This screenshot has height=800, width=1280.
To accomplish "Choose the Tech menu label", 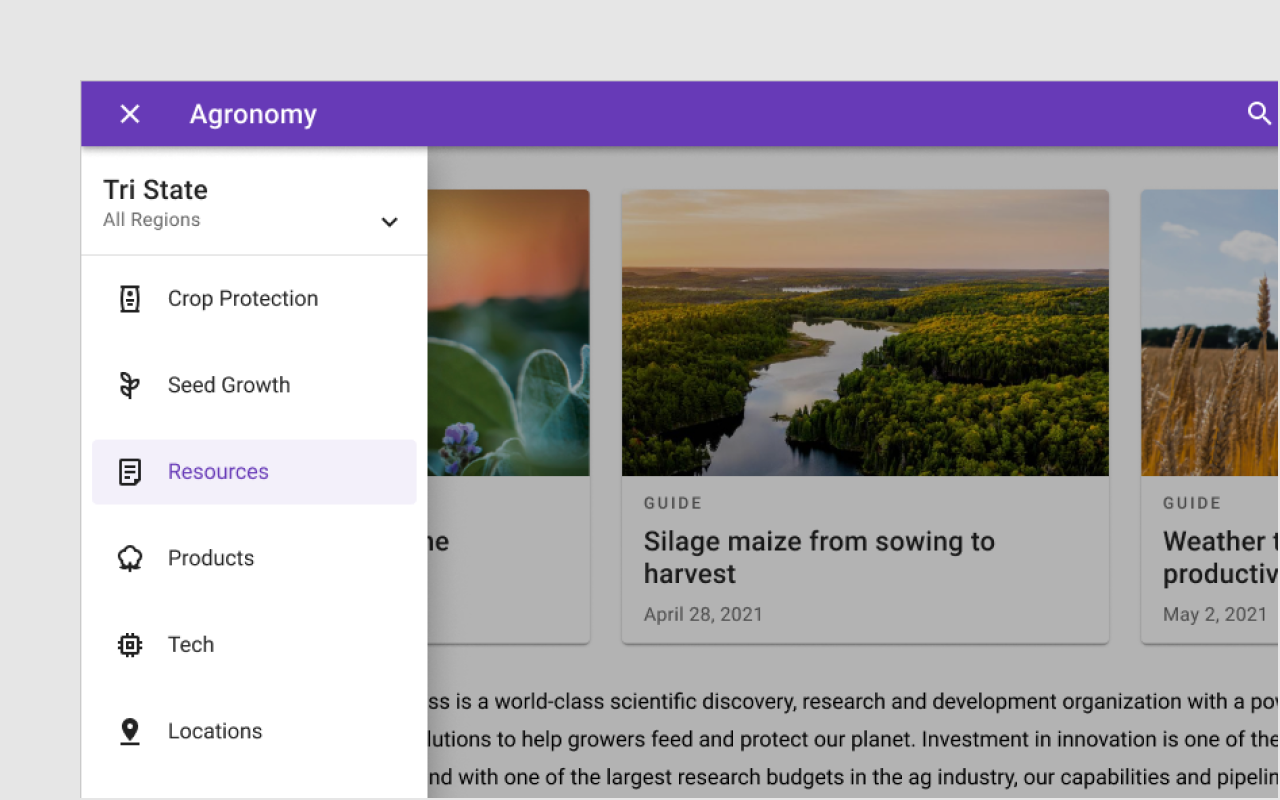I will (191, 645).
